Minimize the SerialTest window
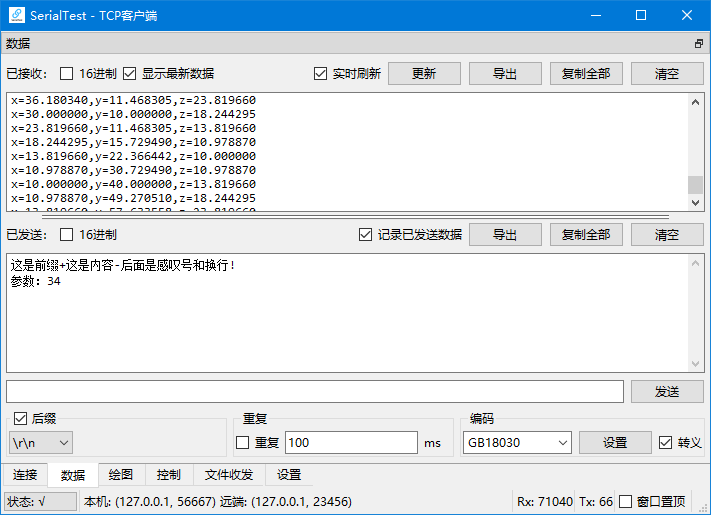The image size is (711, 515). [596, 15]
